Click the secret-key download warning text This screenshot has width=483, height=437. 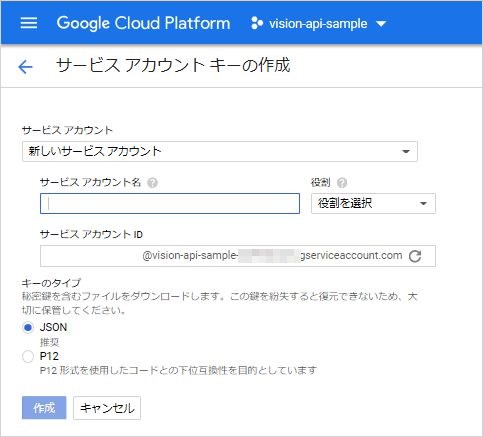(x=220, y=303)
